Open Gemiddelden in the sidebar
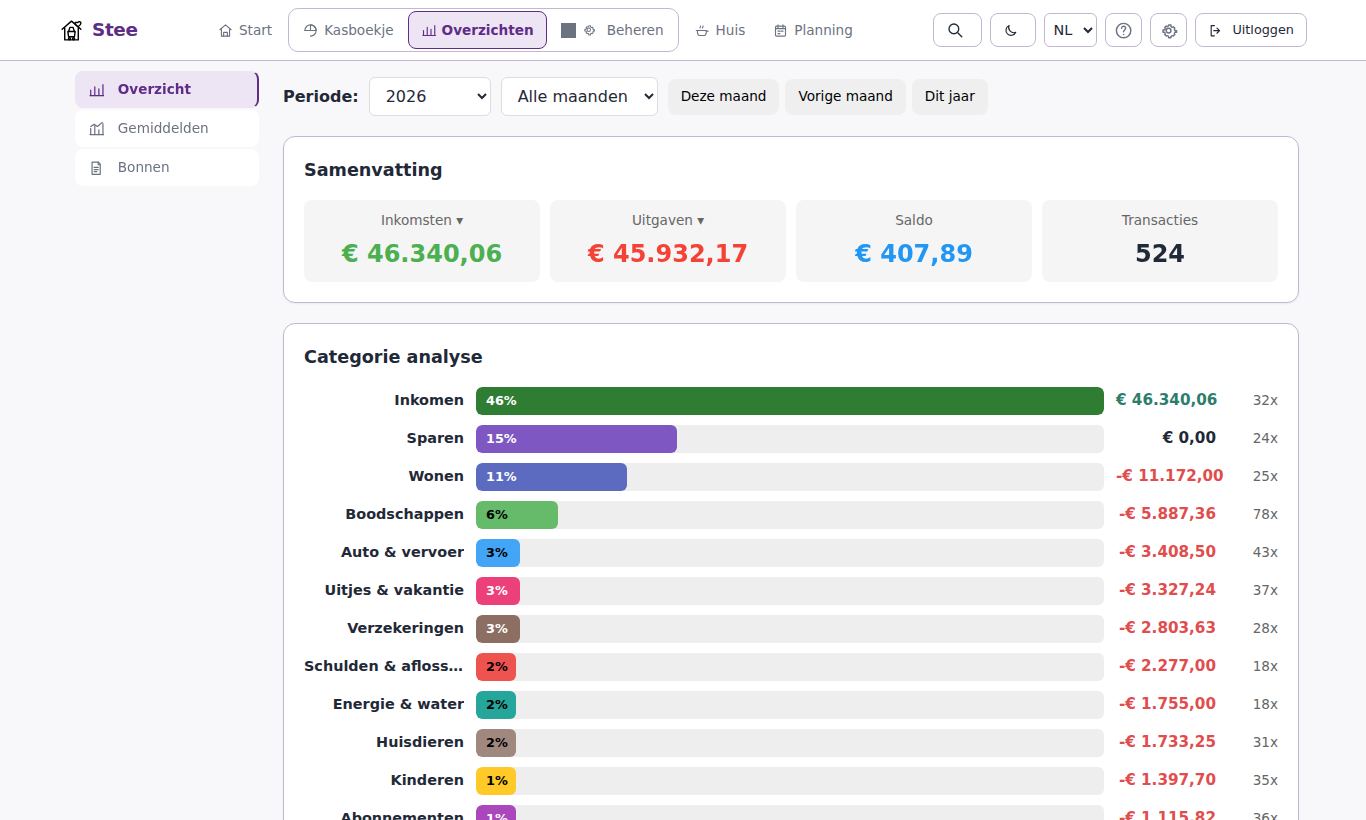This screenshot has width=1366, height=820. tap(166, 128)
